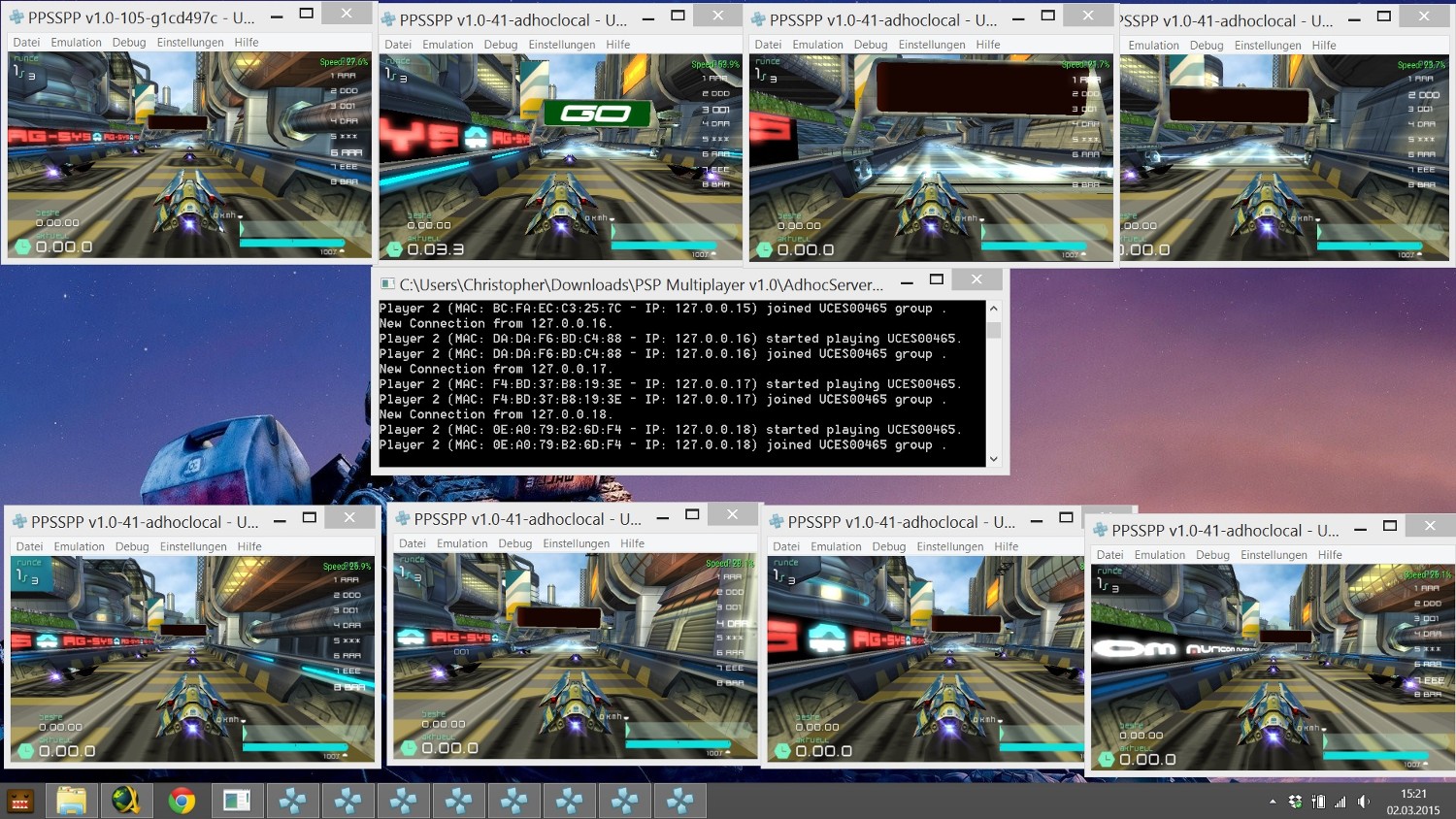Open Hilfe menu in bottom-right PPSSPP window

1330,555
